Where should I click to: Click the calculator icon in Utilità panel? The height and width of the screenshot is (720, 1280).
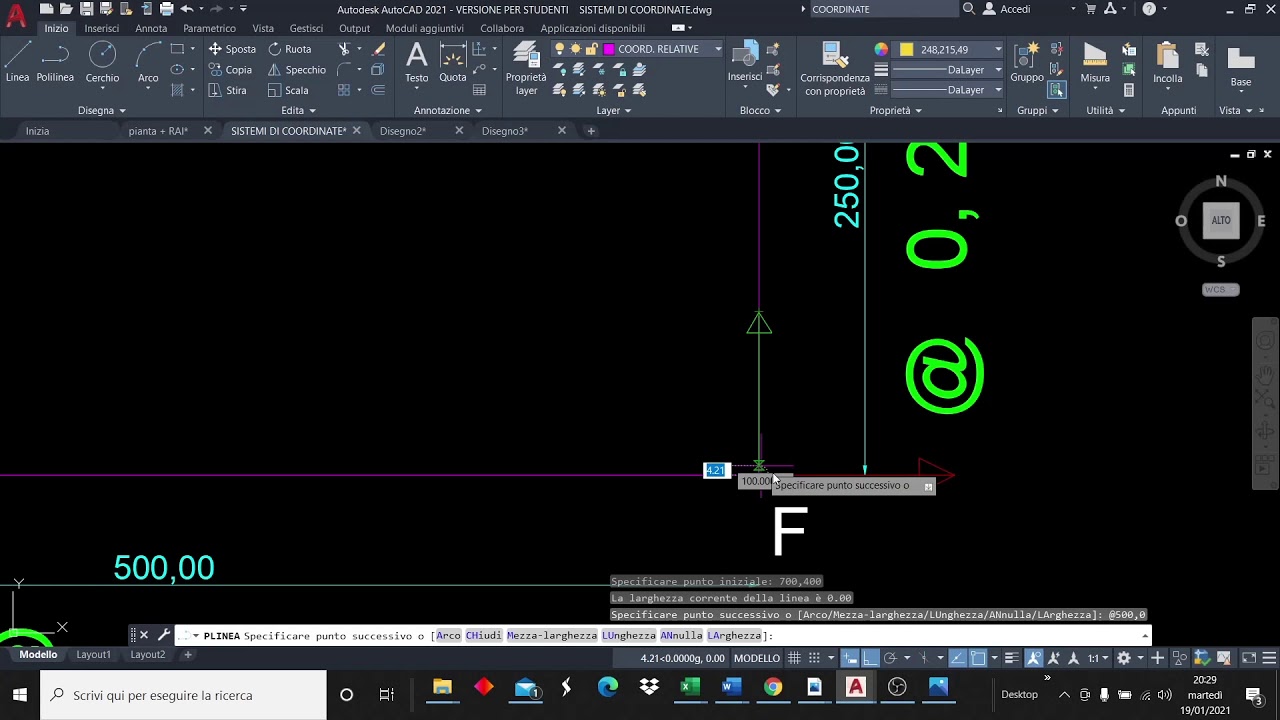click(x=1129, y=90)
